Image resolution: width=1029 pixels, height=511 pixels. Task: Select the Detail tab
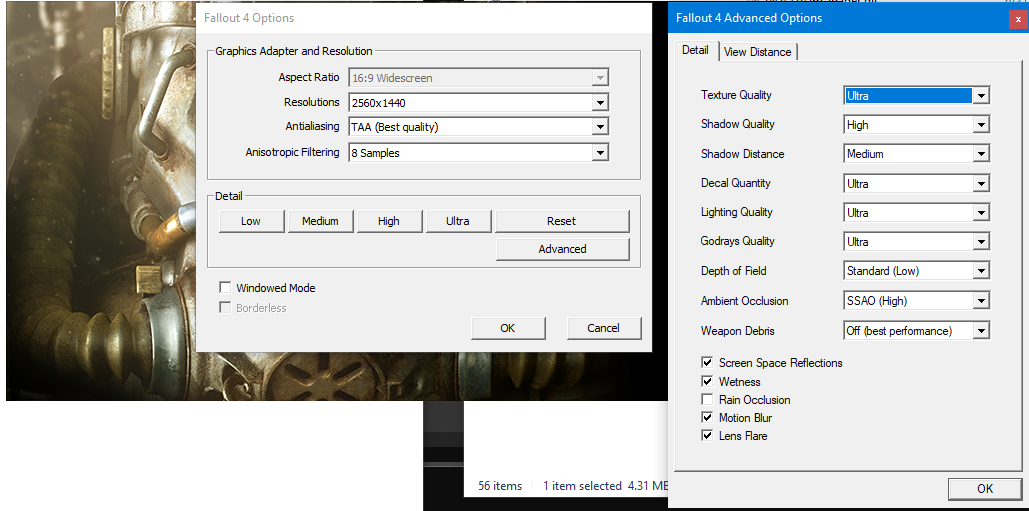695,51
